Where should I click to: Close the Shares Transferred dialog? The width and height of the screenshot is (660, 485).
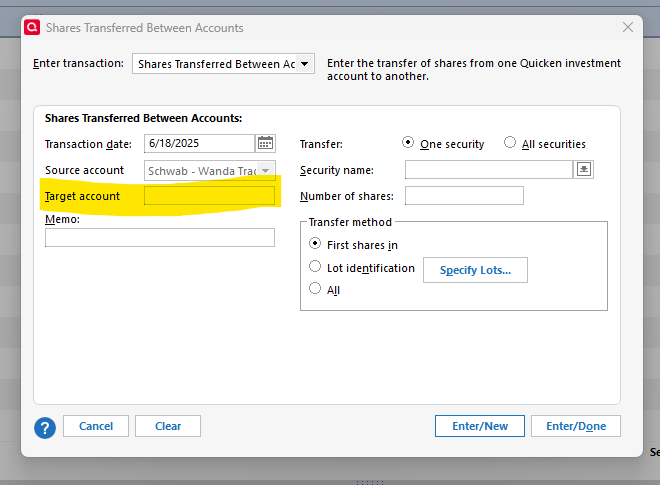[628, 27]
